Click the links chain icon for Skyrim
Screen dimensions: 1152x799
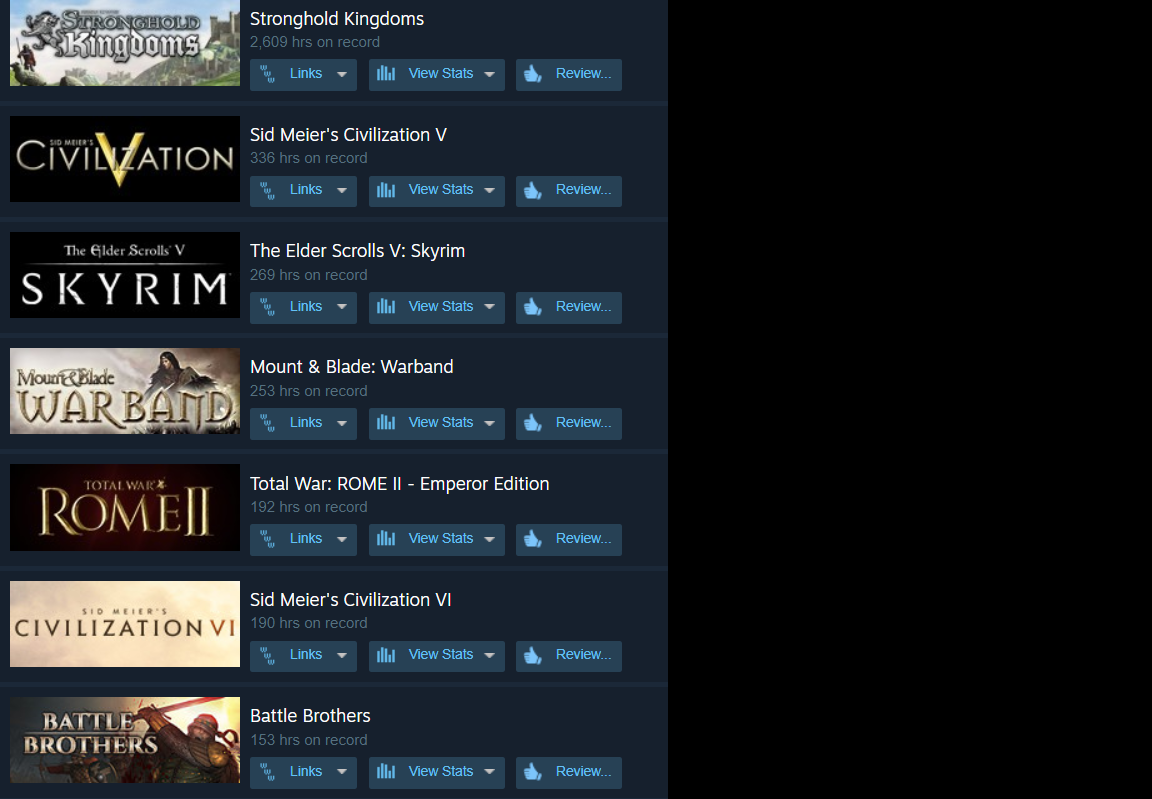[267, 306]
